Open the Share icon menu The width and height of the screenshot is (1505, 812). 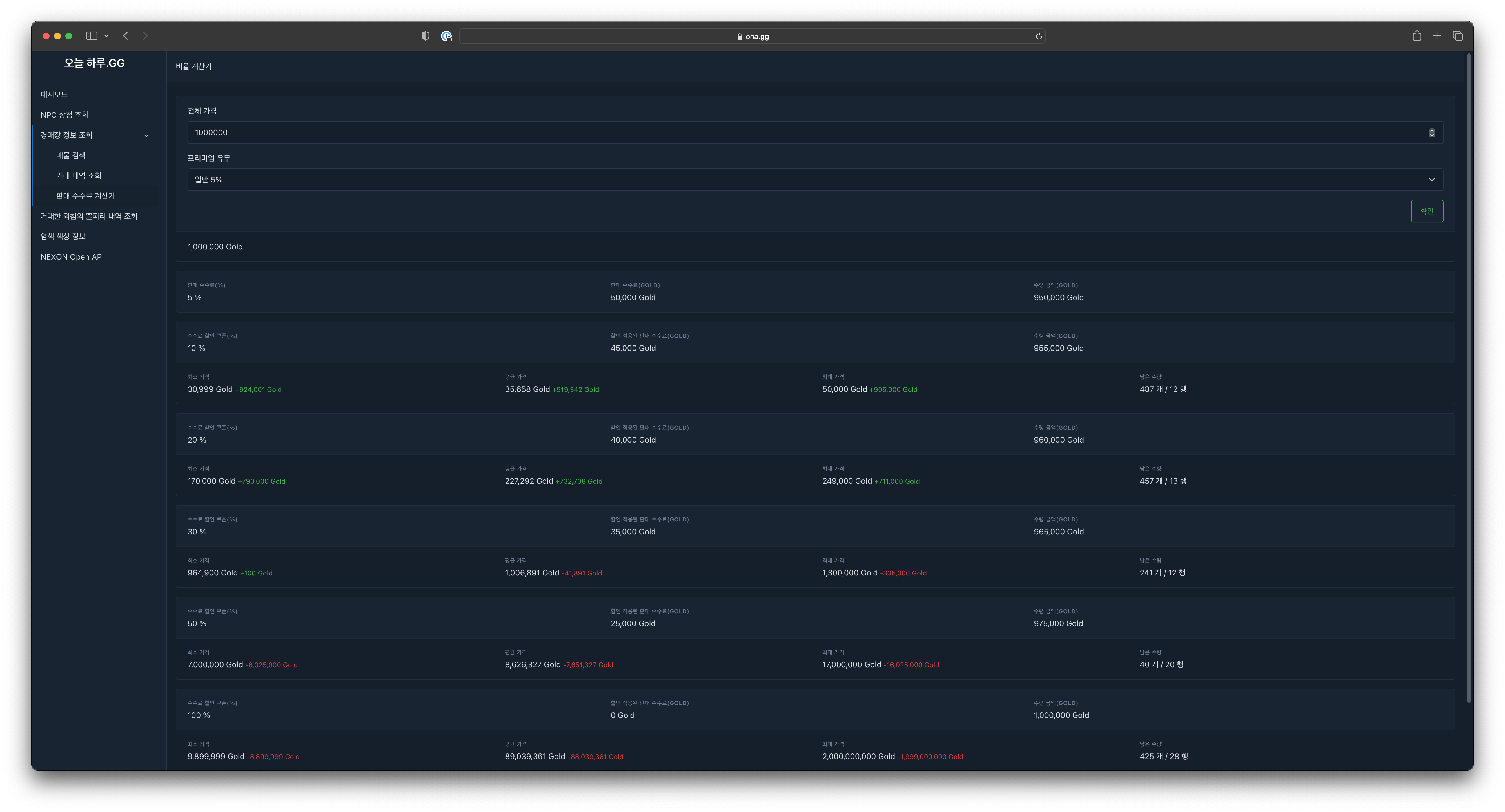[x=1417, y=36]
